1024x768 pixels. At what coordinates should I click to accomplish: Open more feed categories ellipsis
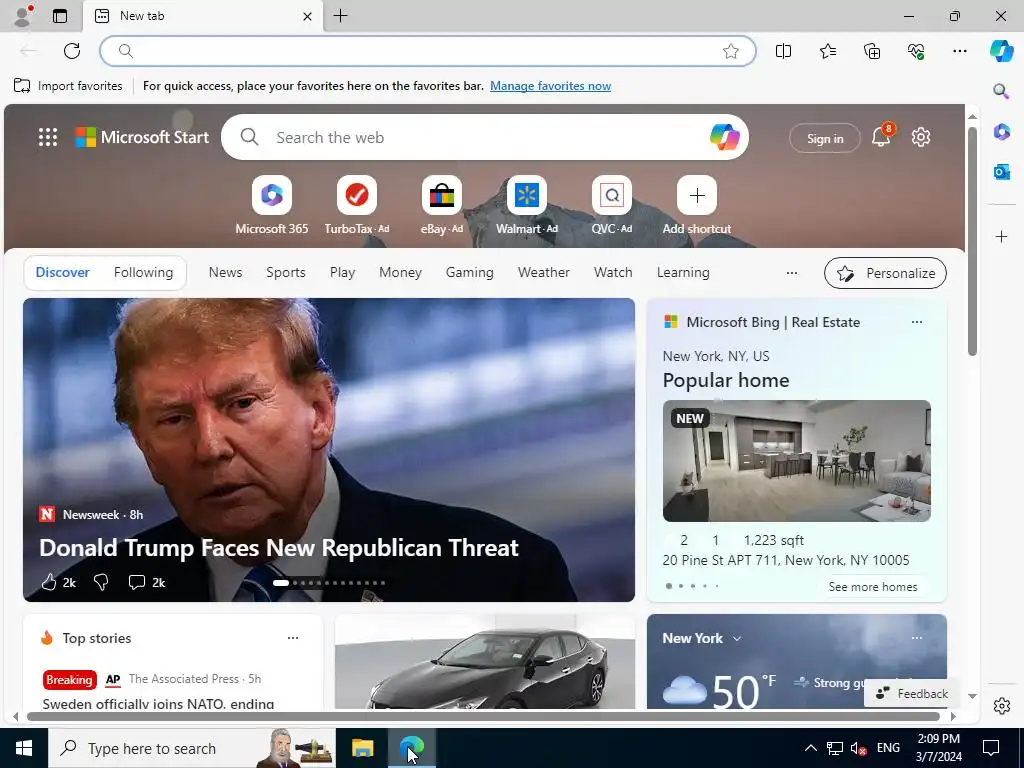coord(792,273)
